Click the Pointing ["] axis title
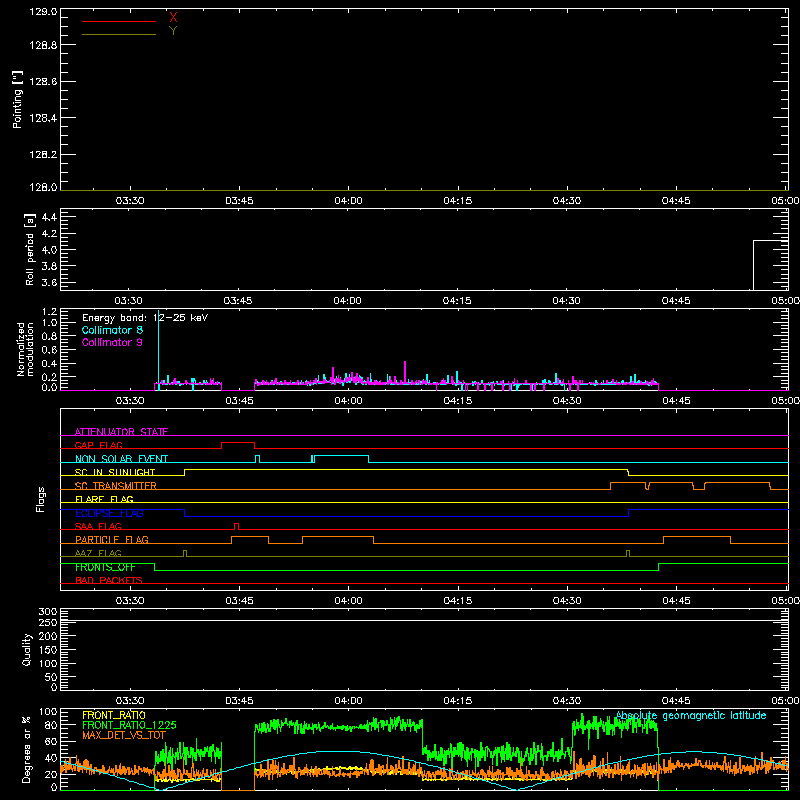The height and width of the screenshot is (800, 800). pyautogui.click(x=18, y=99)
